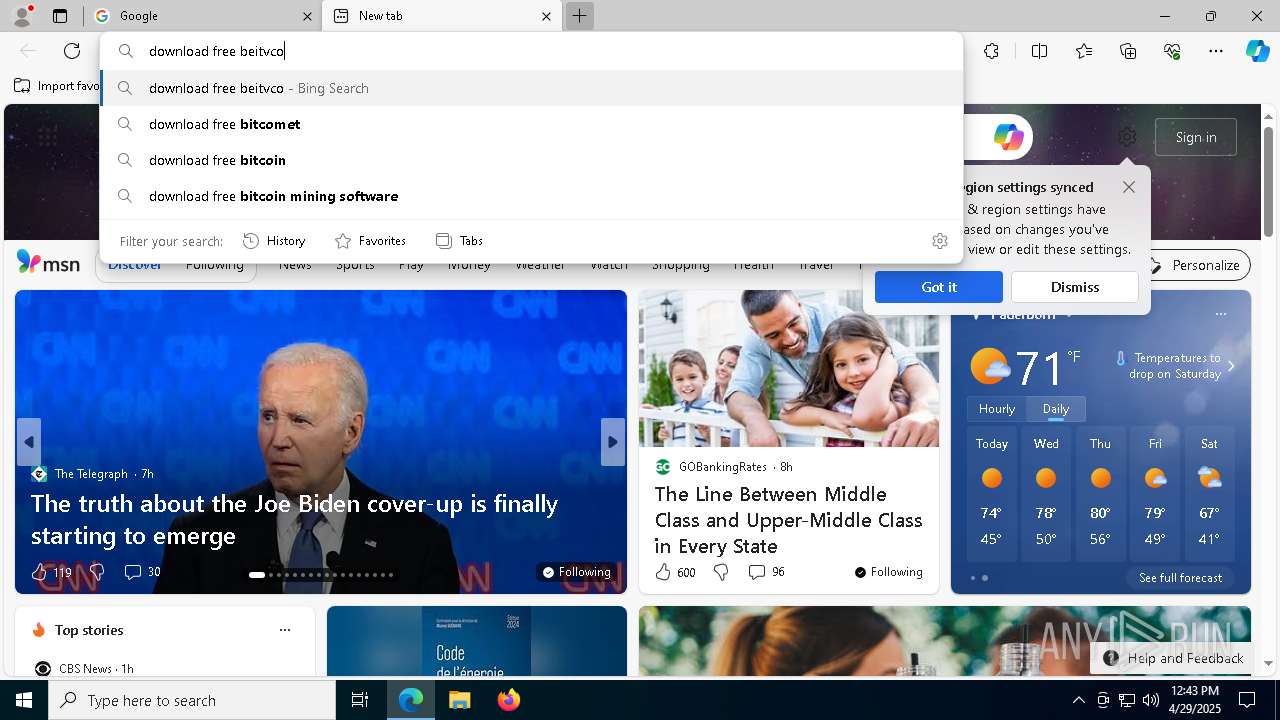Open a new browser tab with plus
The image size is (1280, 720).
[579, 16]
